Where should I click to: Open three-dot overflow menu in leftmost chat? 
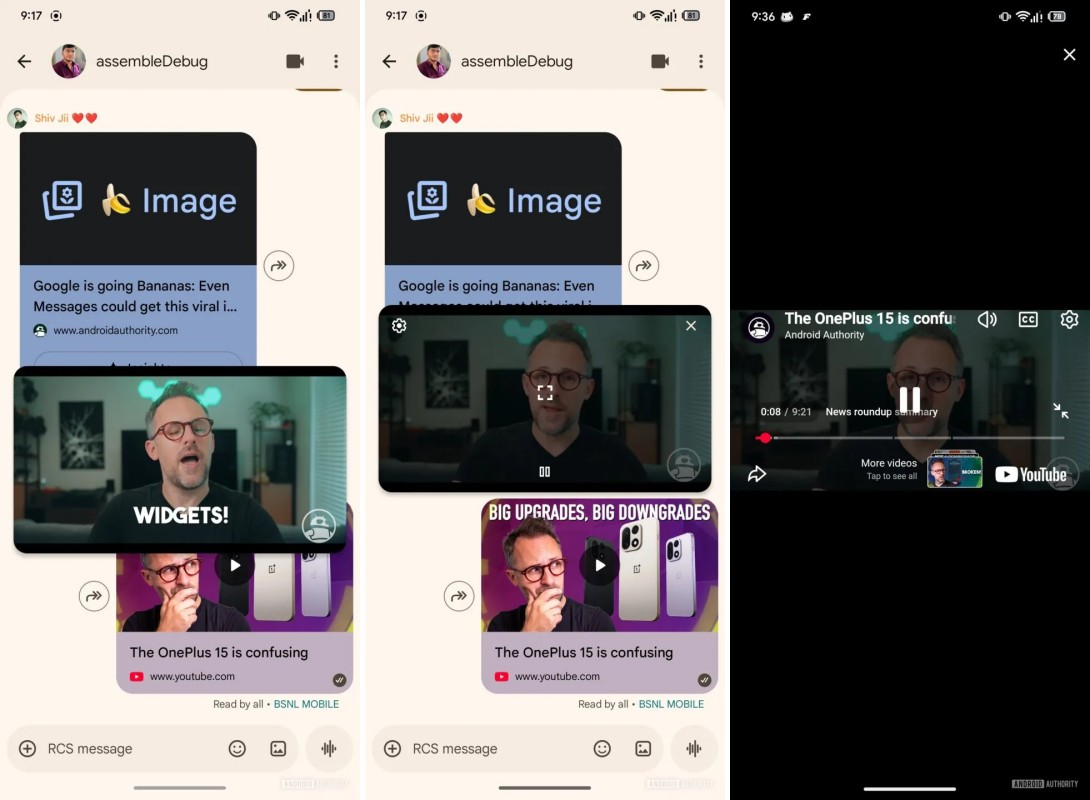pos(336,62)
